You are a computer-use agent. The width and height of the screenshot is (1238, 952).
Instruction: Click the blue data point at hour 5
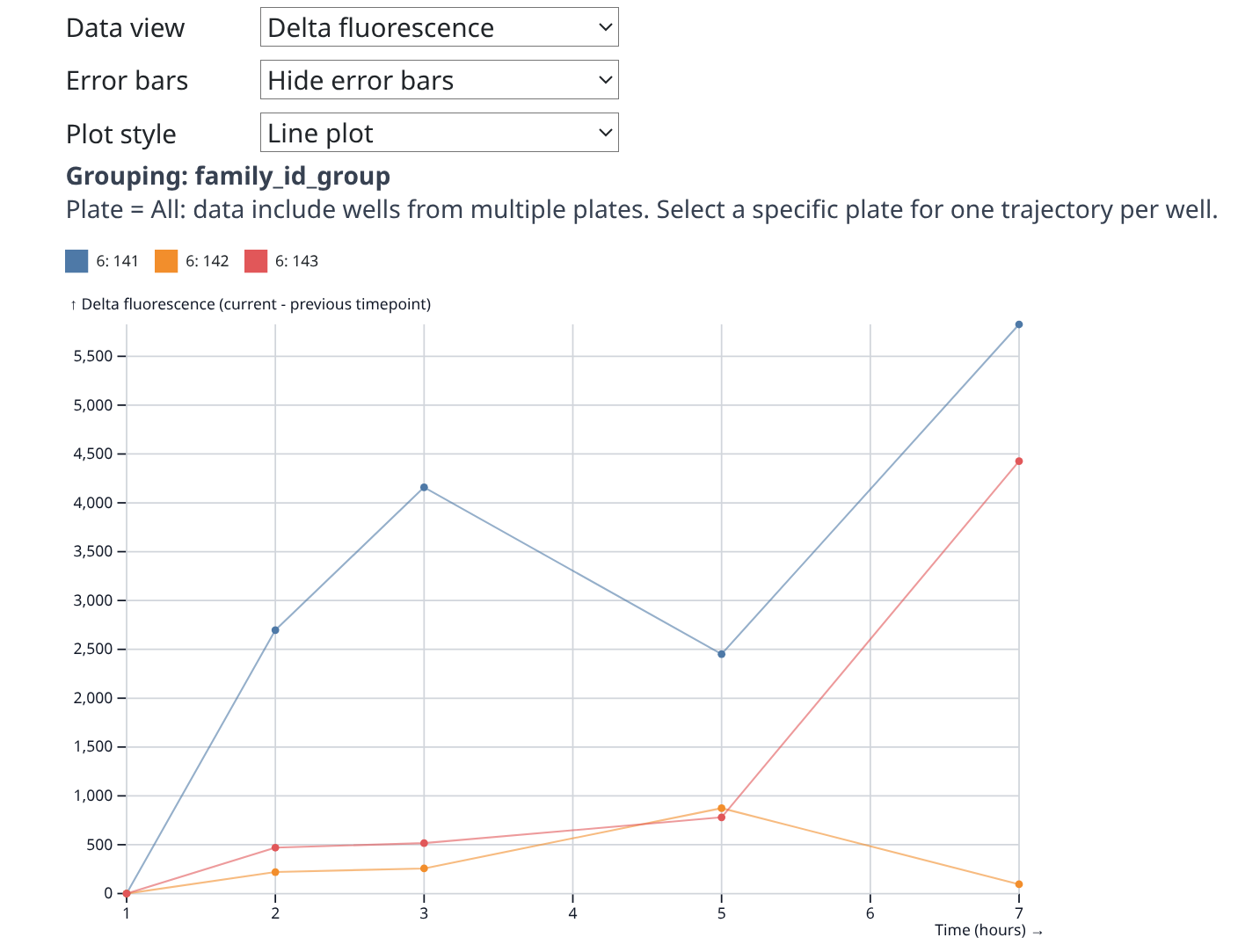(722, 654)
